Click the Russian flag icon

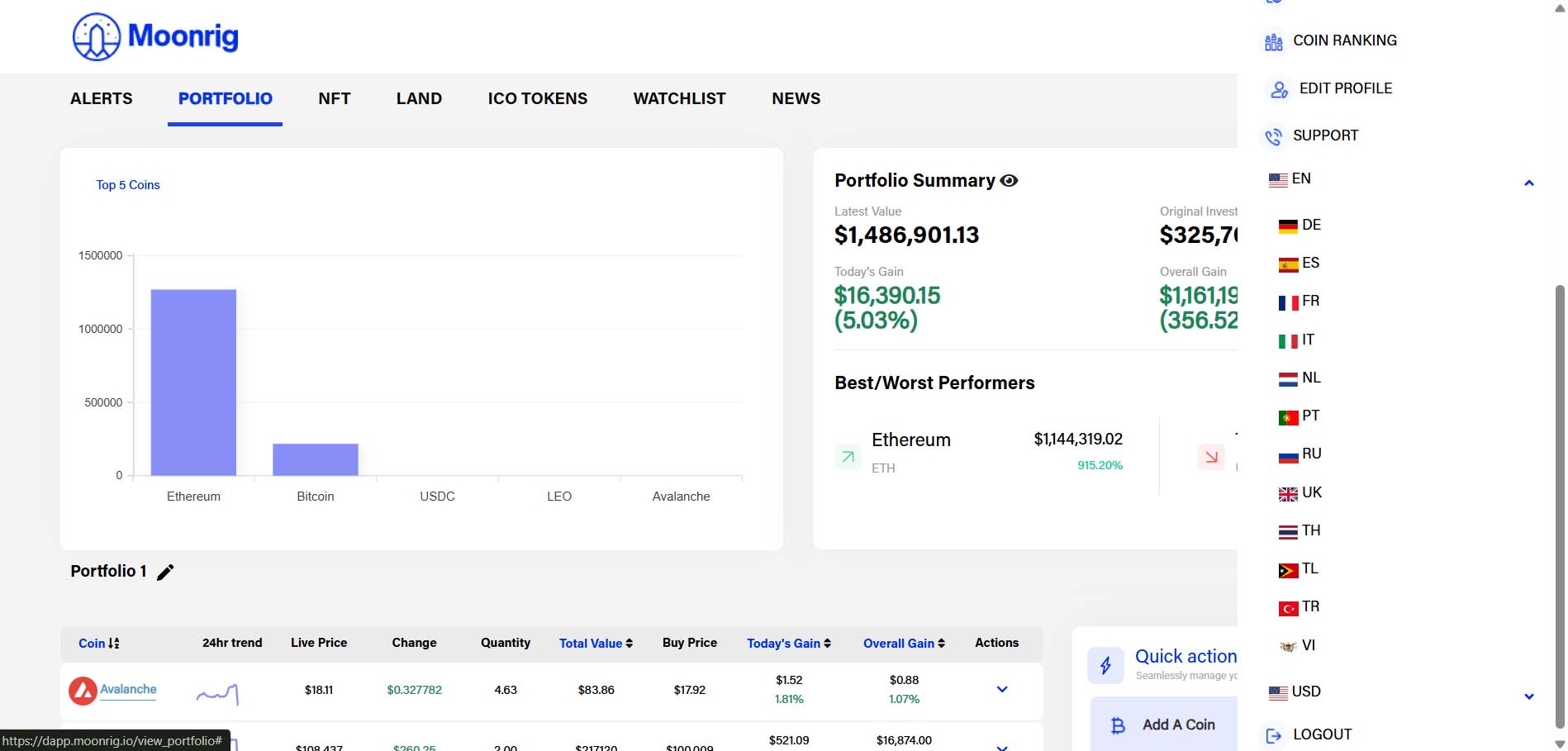(x=1288, y=456)
